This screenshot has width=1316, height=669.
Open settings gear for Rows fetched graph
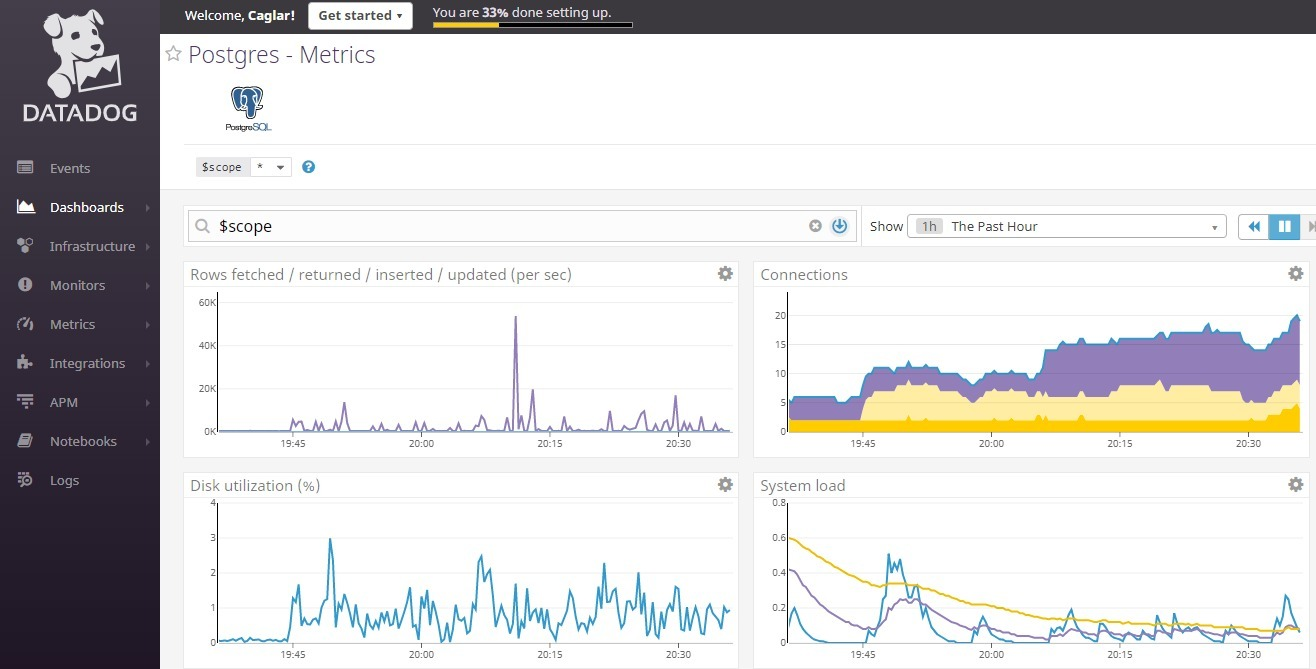click(725, 274)
